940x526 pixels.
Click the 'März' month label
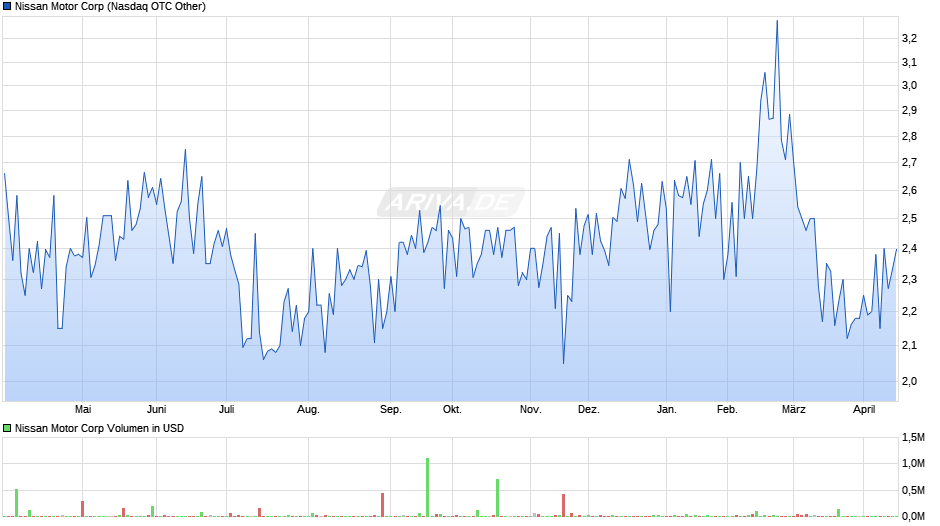click(794, 409)
